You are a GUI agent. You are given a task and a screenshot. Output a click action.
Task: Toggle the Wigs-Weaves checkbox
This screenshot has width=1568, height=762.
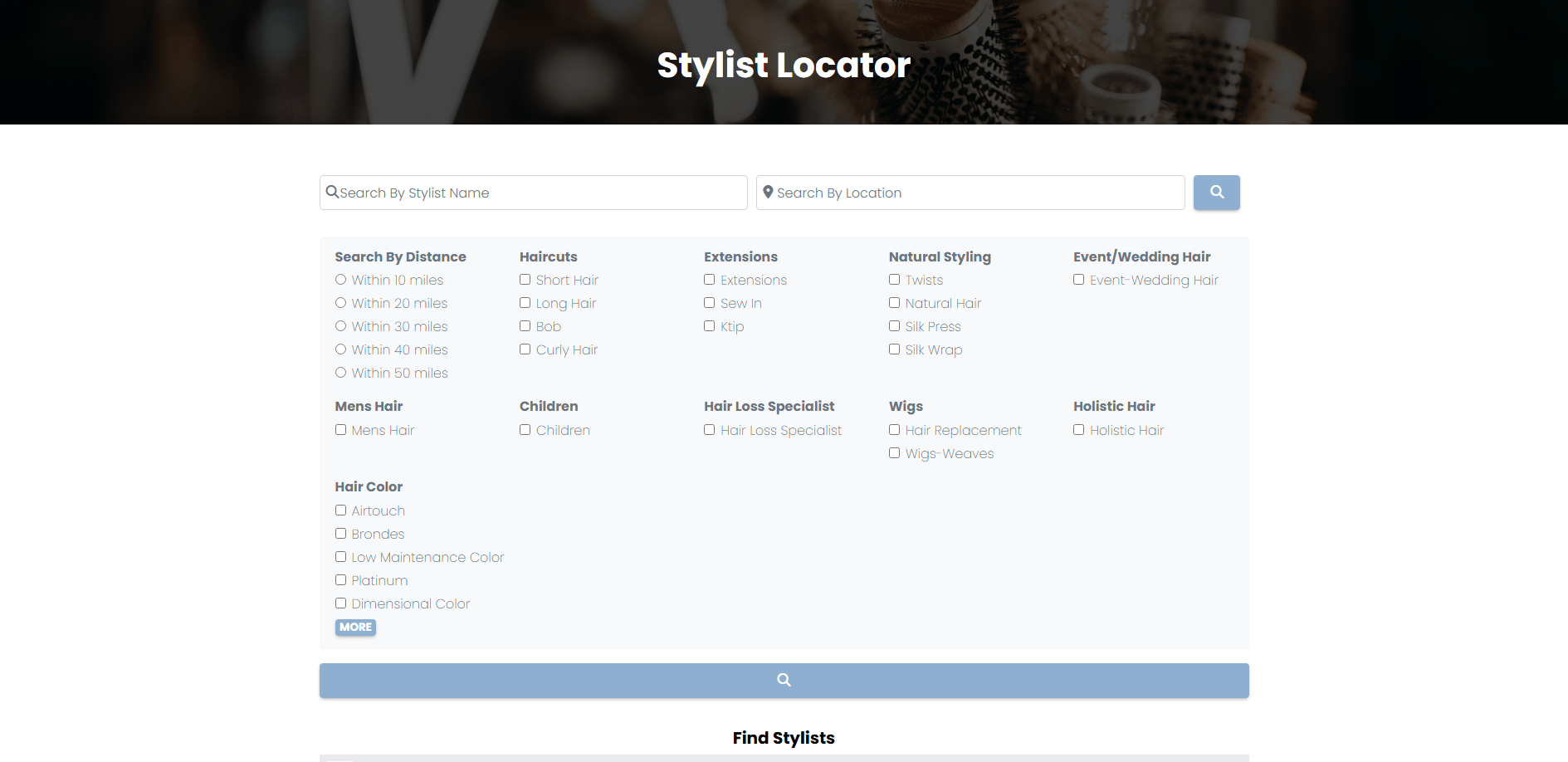(x=894, y=453)
